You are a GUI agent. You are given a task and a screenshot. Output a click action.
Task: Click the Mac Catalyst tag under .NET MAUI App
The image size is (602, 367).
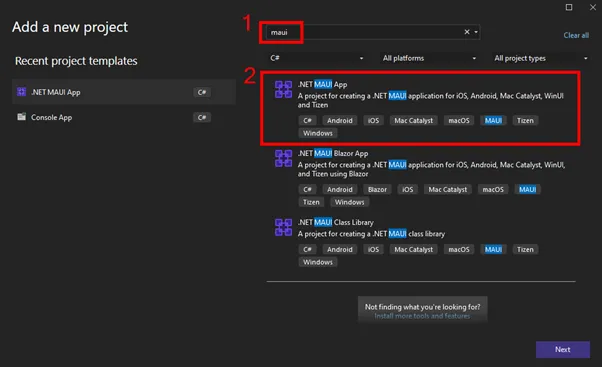[x=413, y=121]
